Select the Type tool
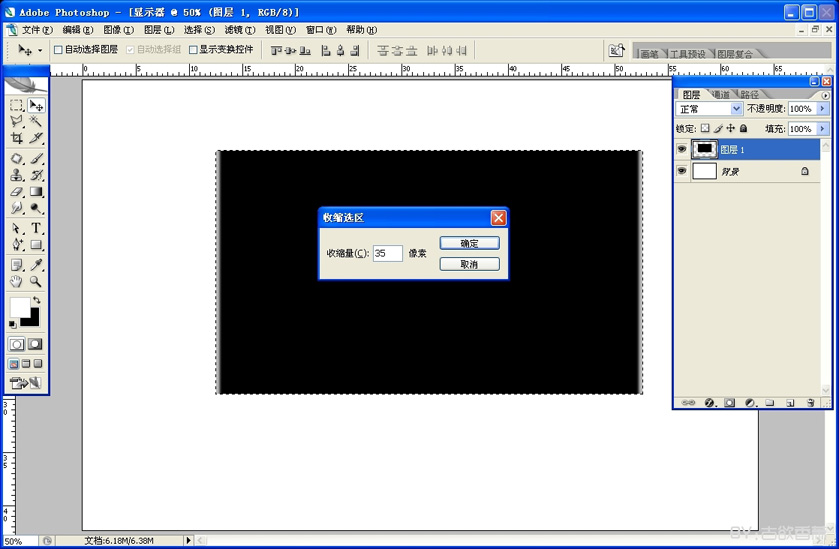Screen dimensions: 839x549 point(36,228)
